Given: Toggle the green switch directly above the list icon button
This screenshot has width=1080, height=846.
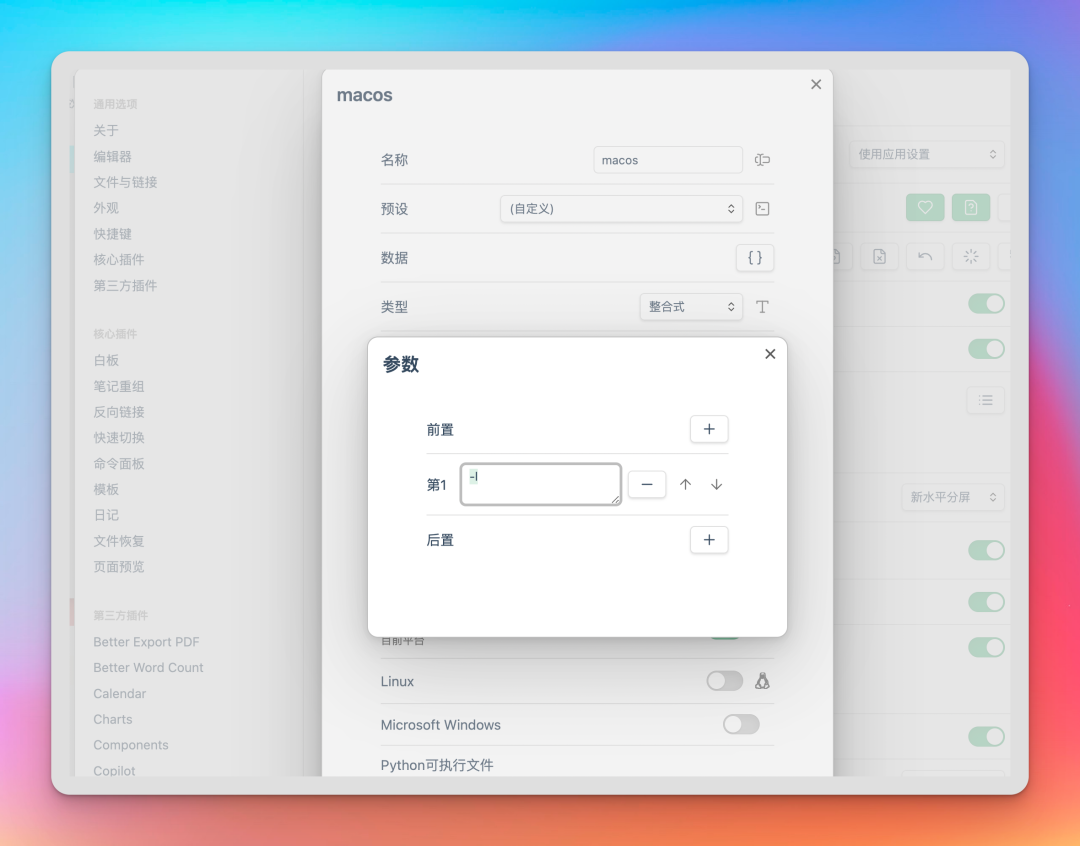Looking at the screenshot, I should click(986, 349).
